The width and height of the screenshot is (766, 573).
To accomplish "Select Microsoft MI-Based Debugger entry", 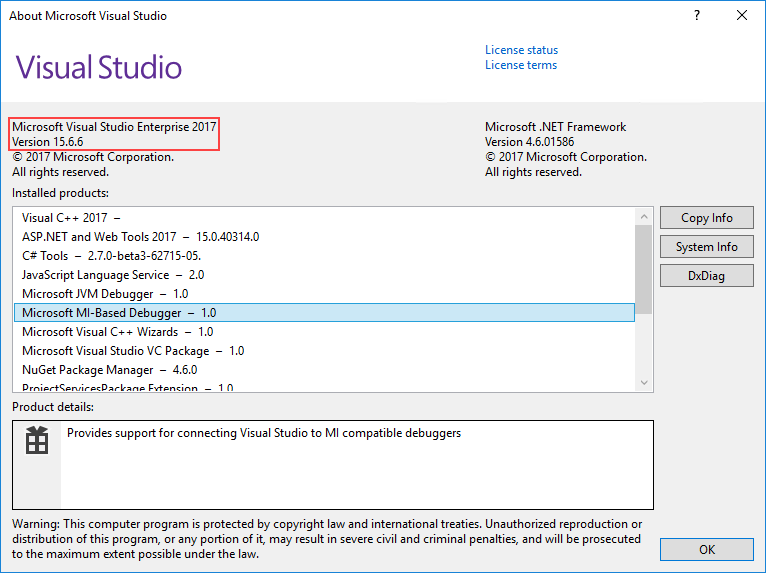I will [x=324, y=313].
